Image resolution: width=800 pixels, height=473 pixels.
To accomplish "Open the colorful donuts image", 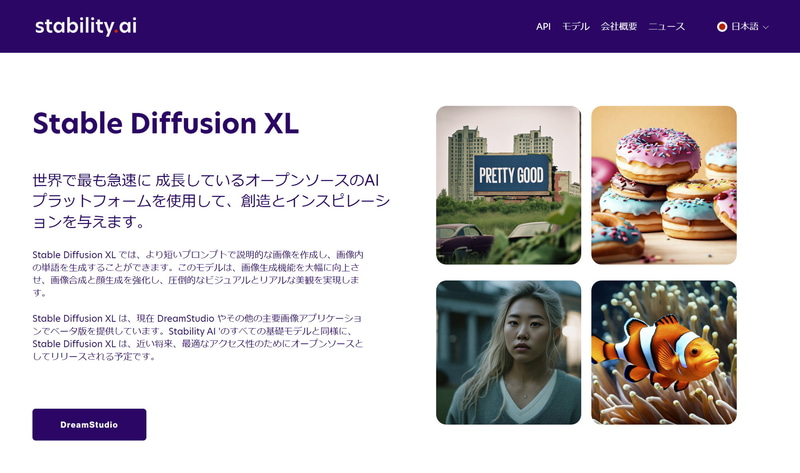I will 664,185.
